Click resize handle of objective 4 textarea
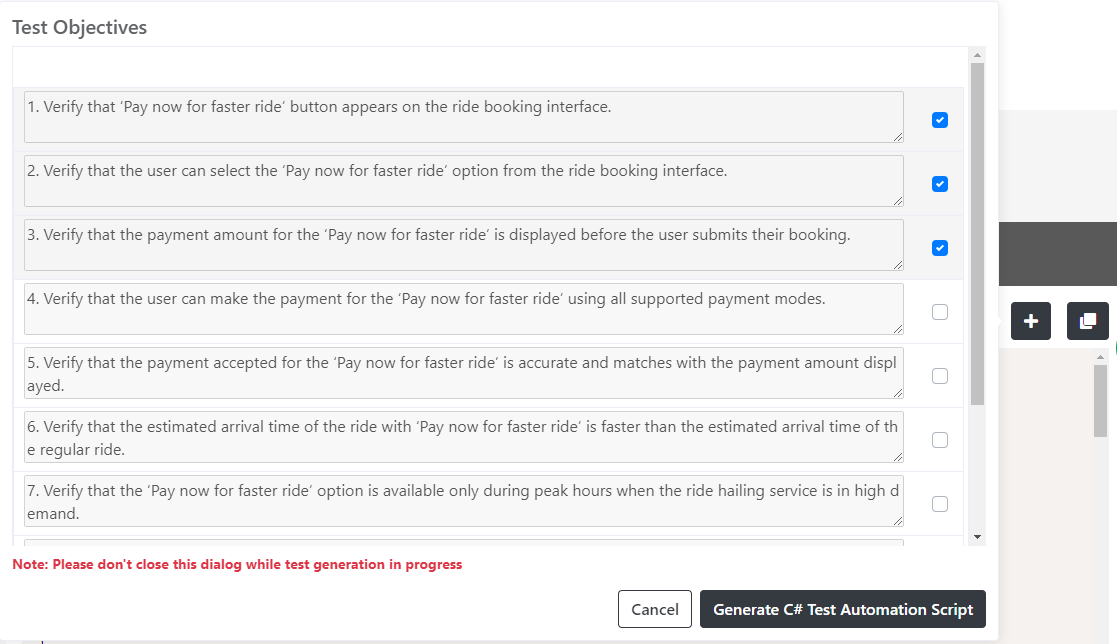This screenshot has height=644, width=1117. (898, 329)
